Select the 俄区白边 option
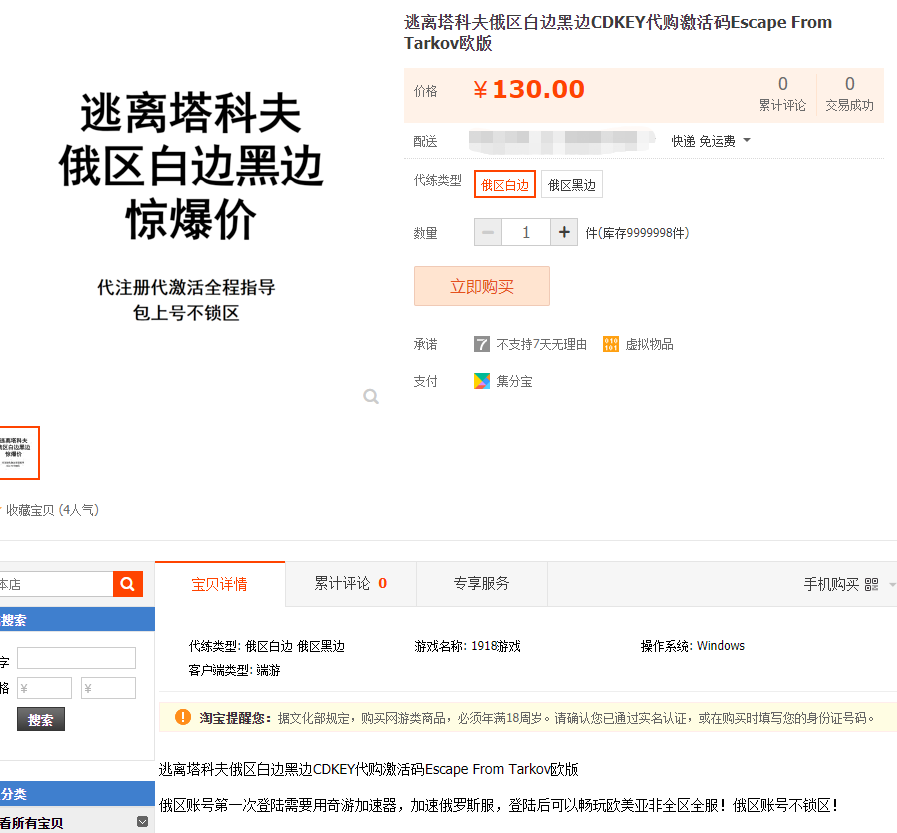Viewport: 897px width, 833px height. 505,184
